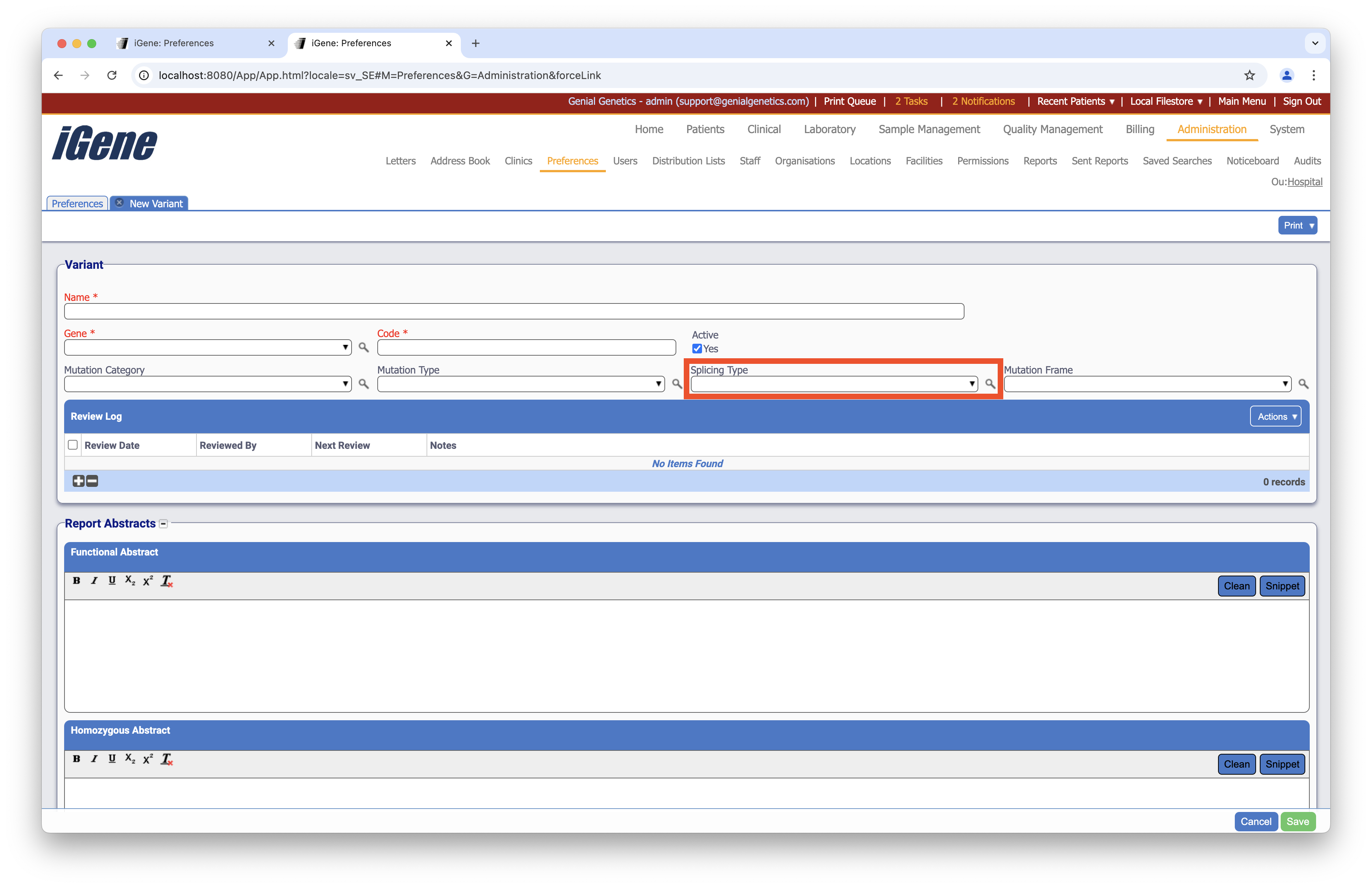Click the Snippet button in Functional Abstract

1282,586
